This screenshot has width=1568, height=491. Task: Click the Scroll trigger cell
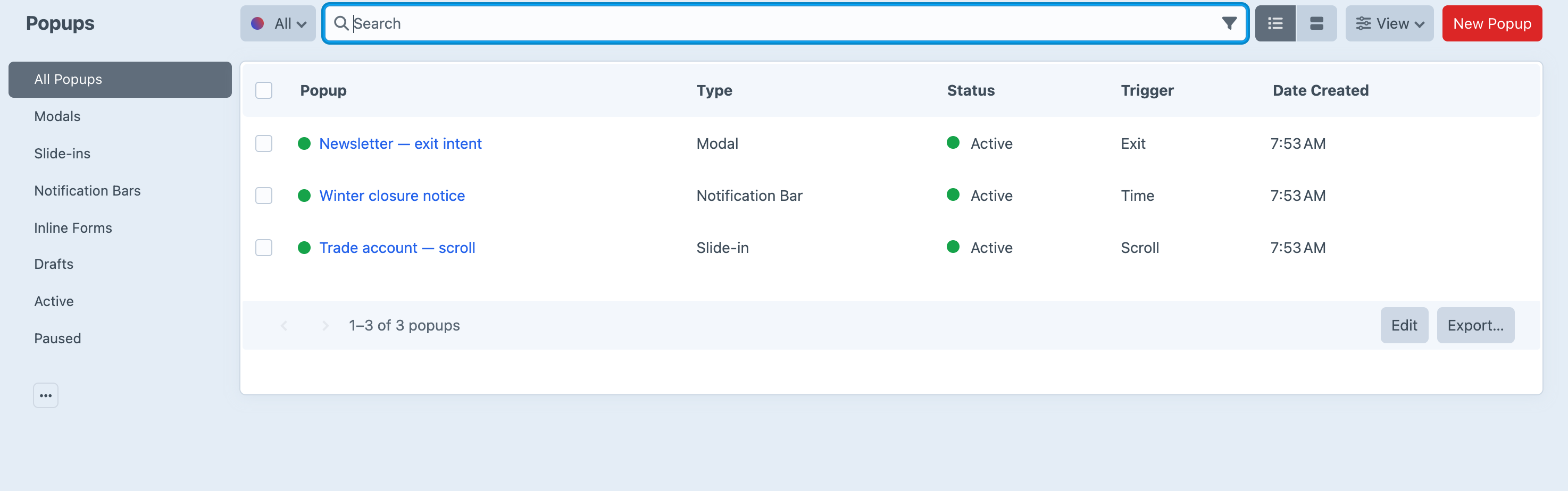pyautogui.click(x=1140, y=248)
